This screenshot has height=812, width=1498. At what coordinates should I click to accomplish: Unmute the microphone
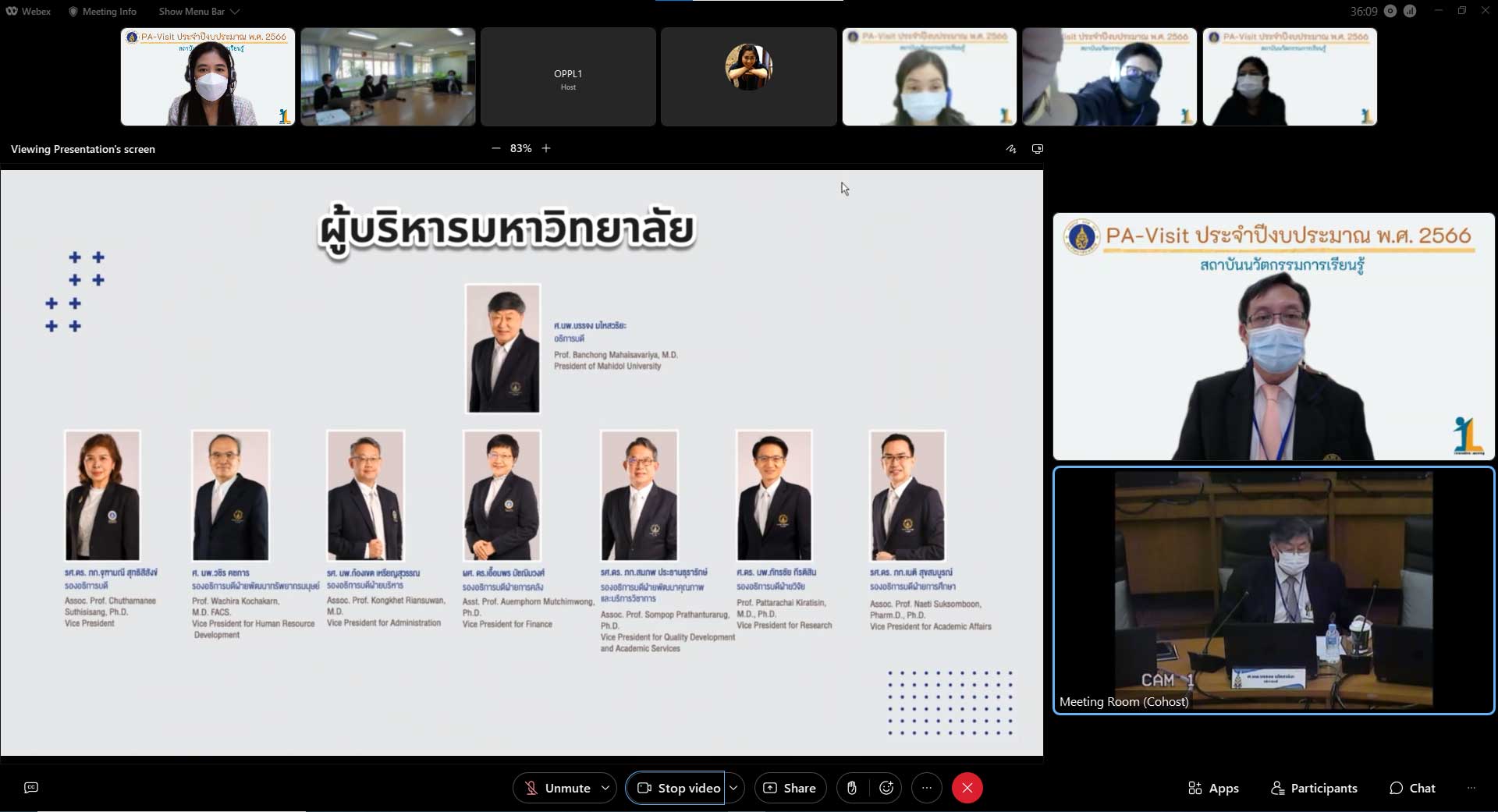coord(557,788)
